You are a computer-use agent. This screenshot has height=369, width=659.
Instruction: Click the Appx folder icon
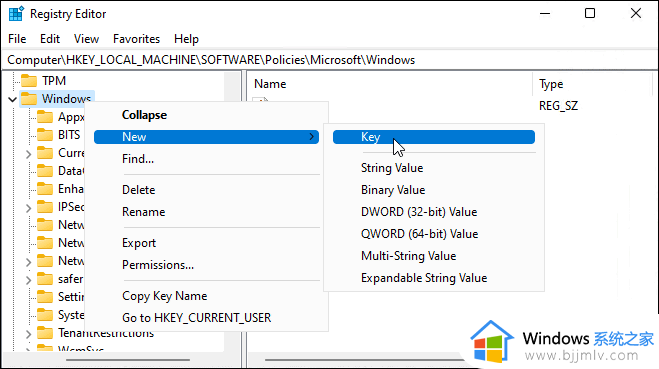[x=45, y=116]
